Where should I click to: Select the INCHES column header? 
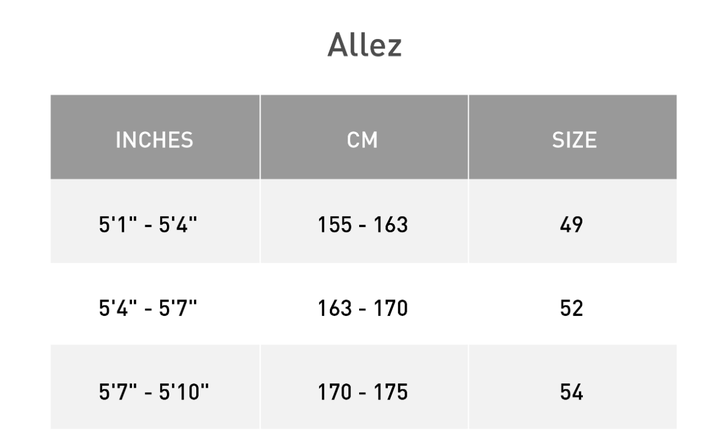155,137
